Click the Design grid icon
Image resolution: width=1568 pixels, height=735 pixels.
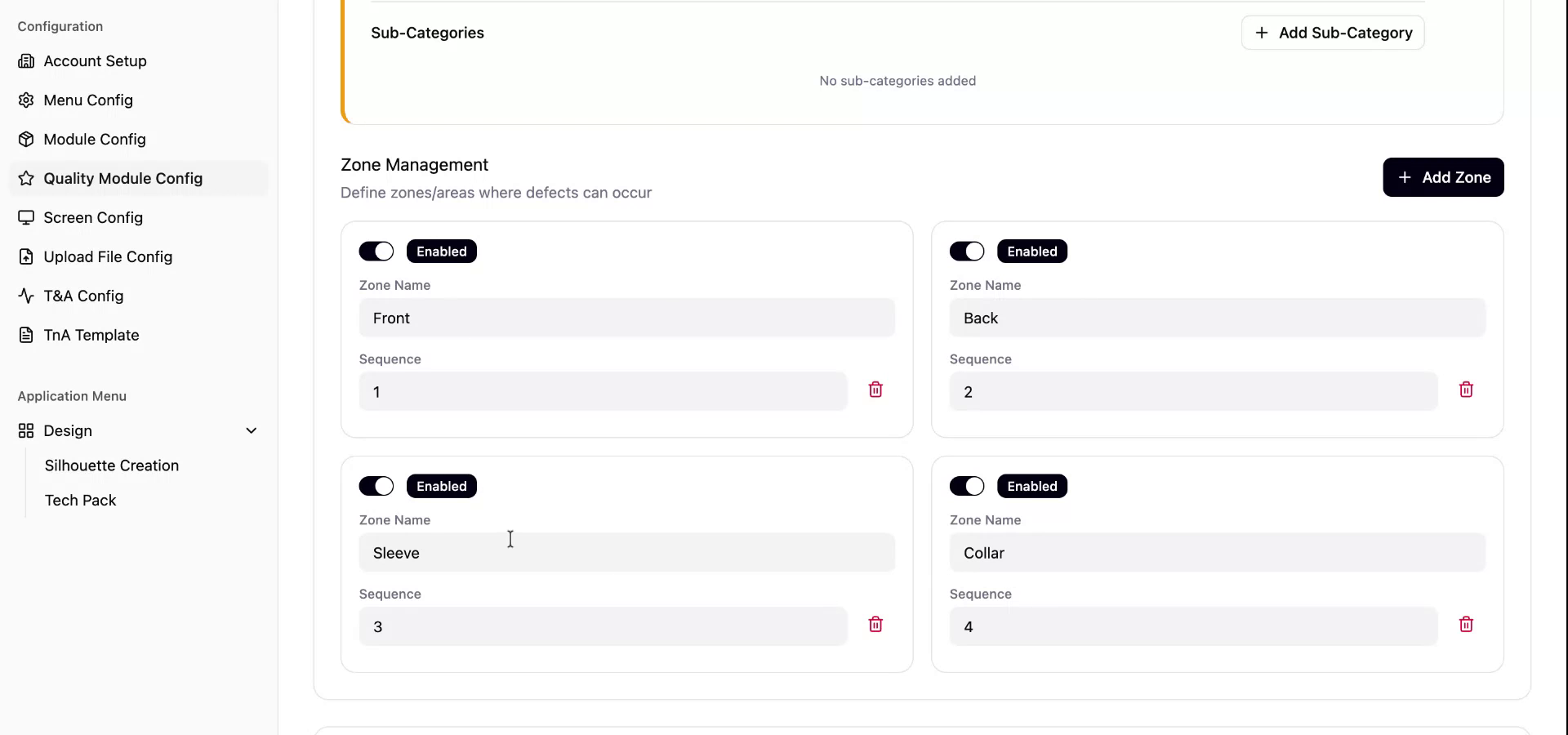tap(24, 430)
